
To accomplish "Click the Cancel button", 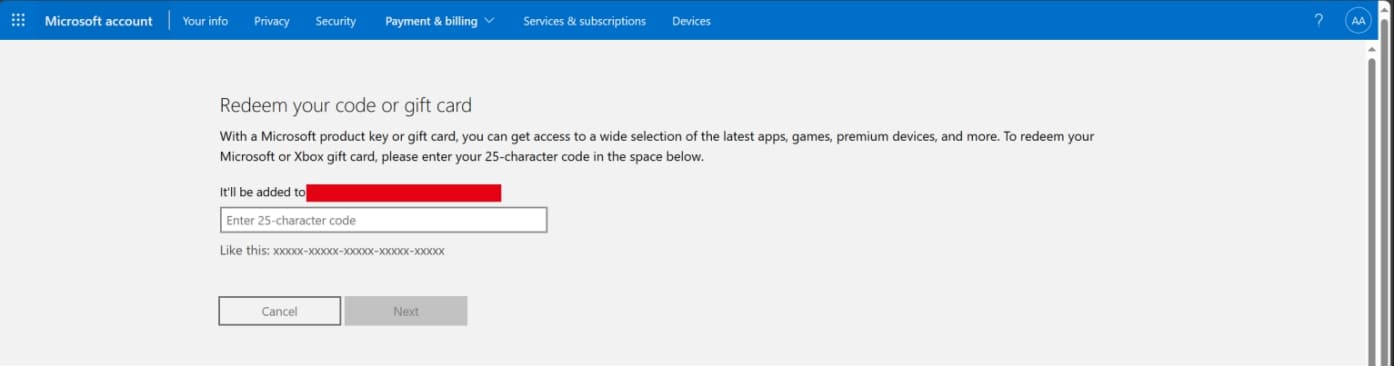I will click(280, 311).
